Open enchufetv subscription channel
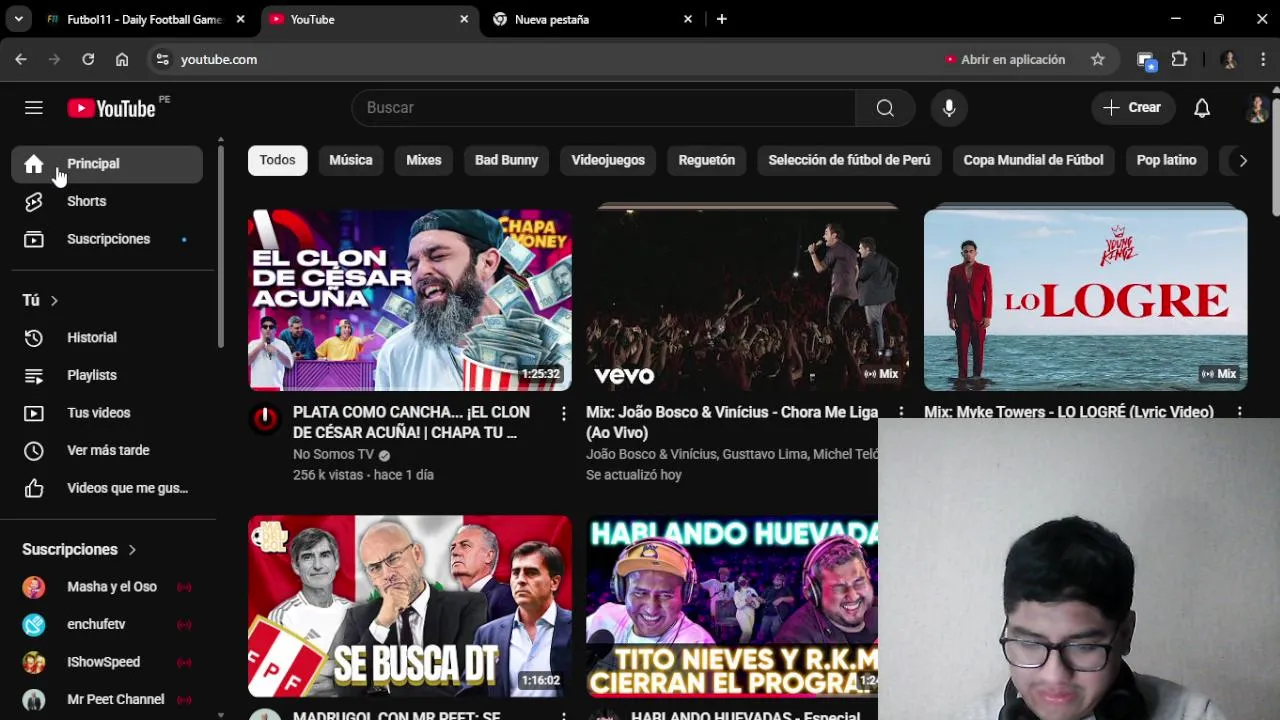The image size is (1280, 720). [x=107, y=624]
